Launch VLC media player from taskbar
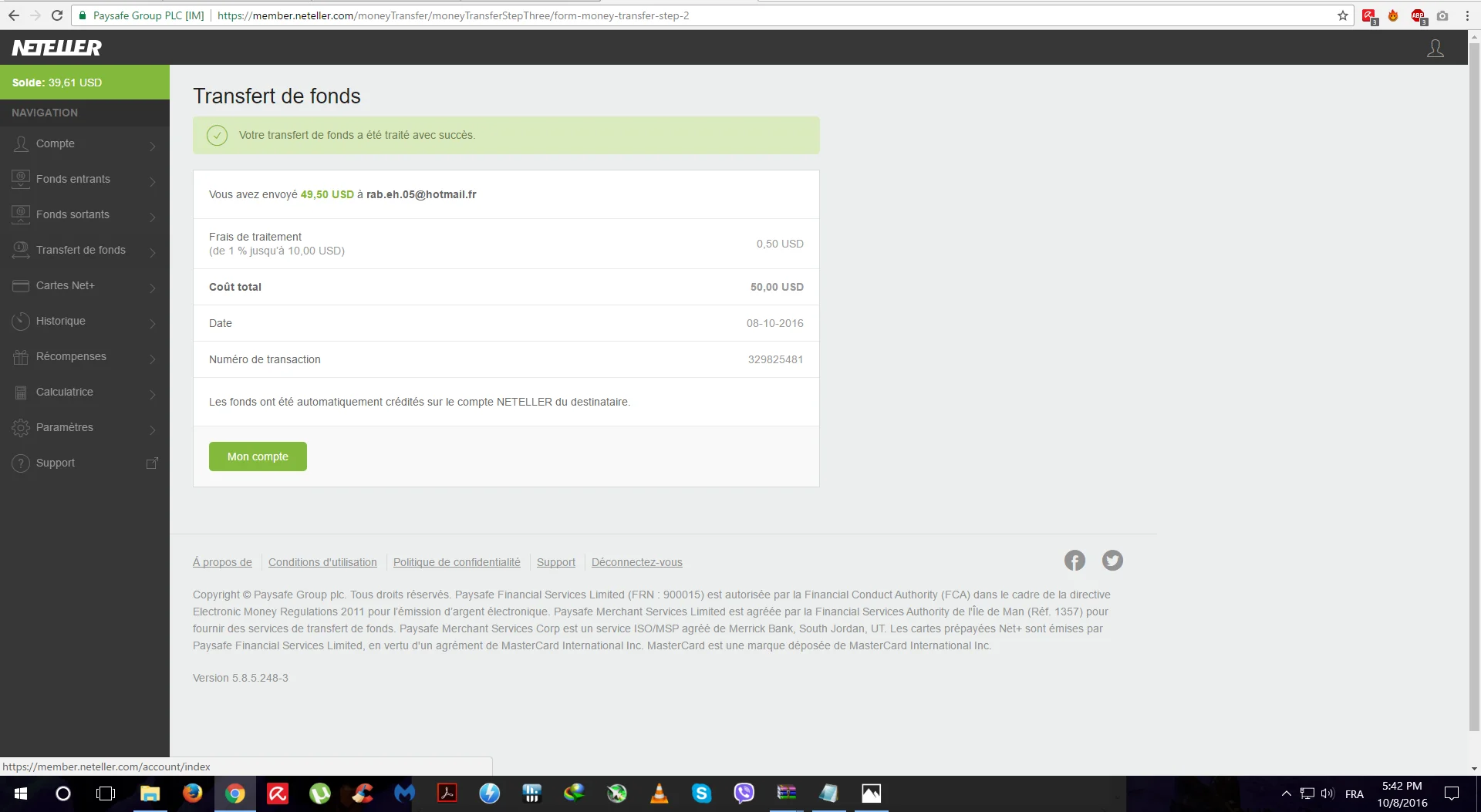Image resolution: width=1481 pixels, height=812 pixels. (659, 793)
